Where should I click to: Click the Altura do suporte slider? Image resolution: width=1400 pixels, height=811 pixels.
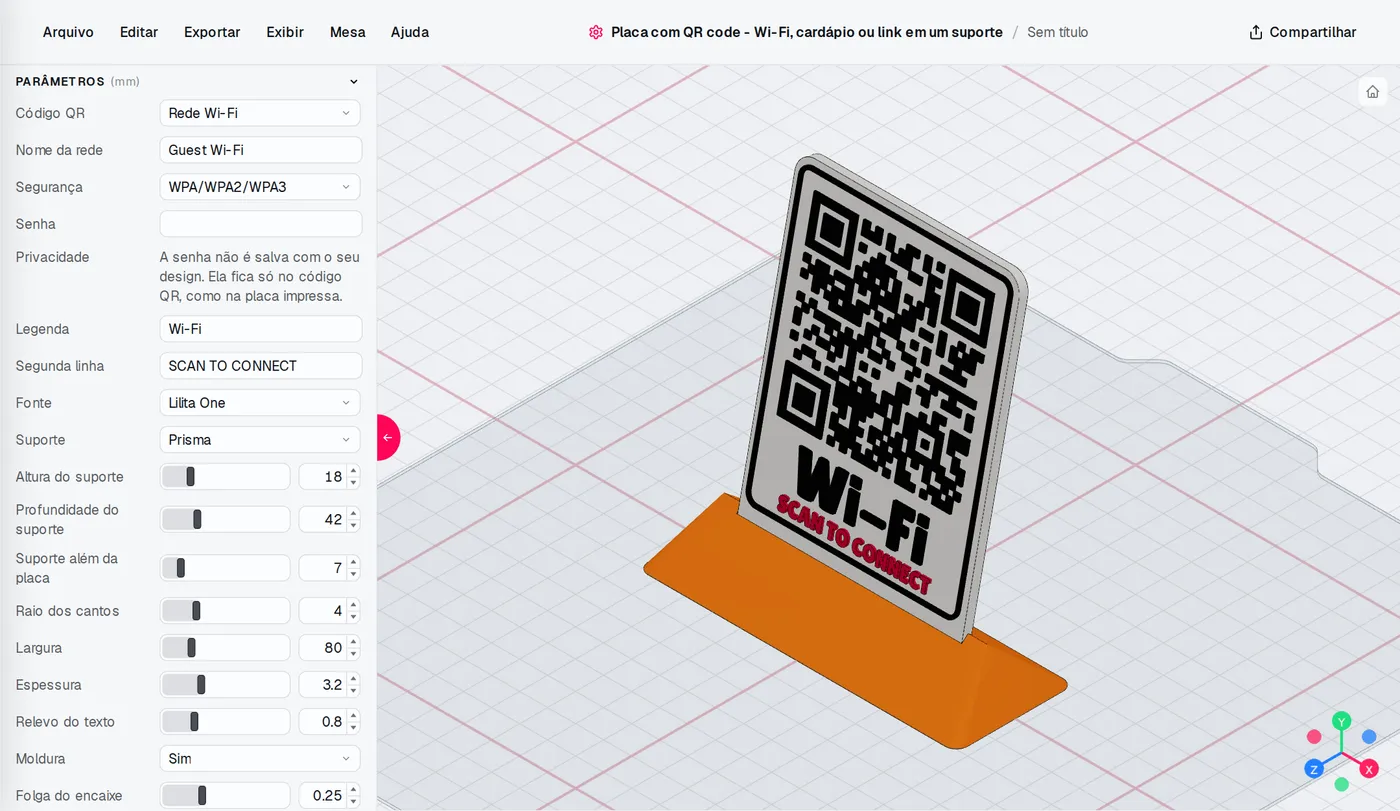[x=225, y=477]
